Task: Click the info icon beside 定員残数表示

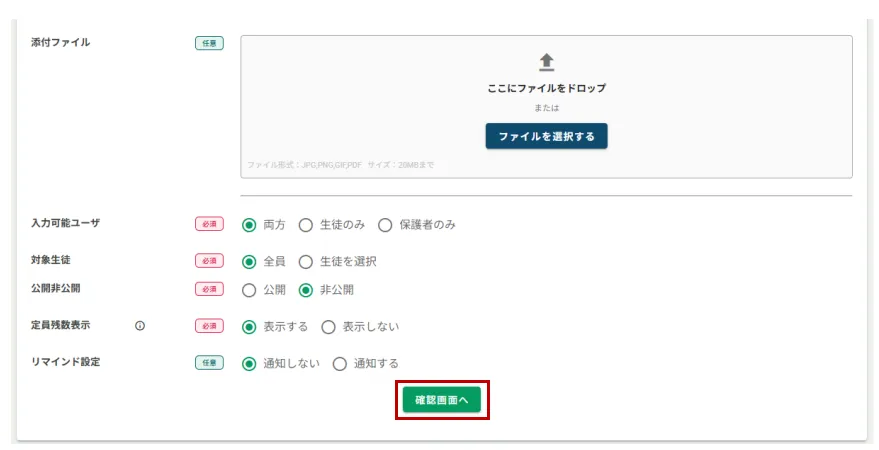Action: (x=140, y=326)
